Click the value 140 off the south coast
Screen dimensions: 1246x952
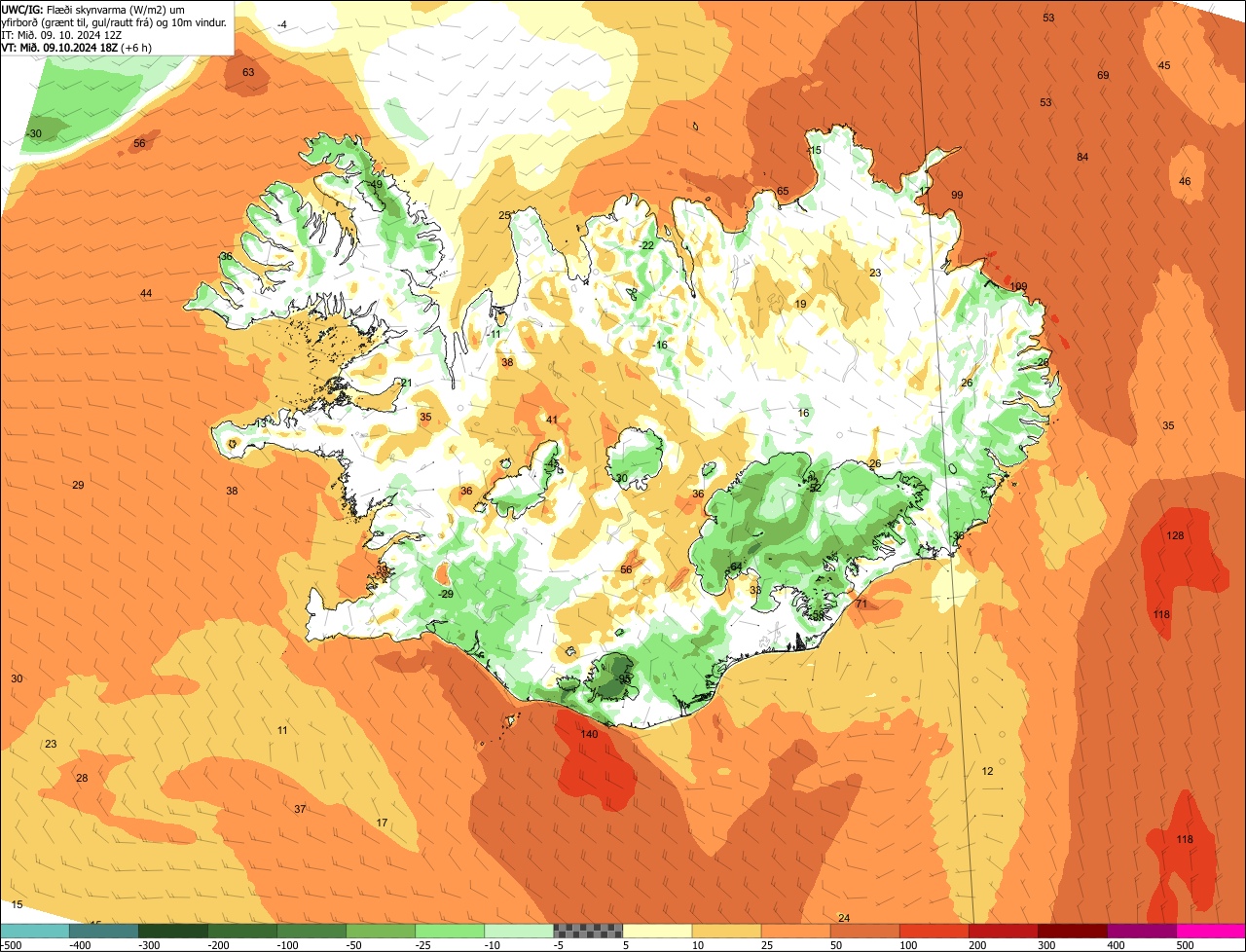point(589,734)
